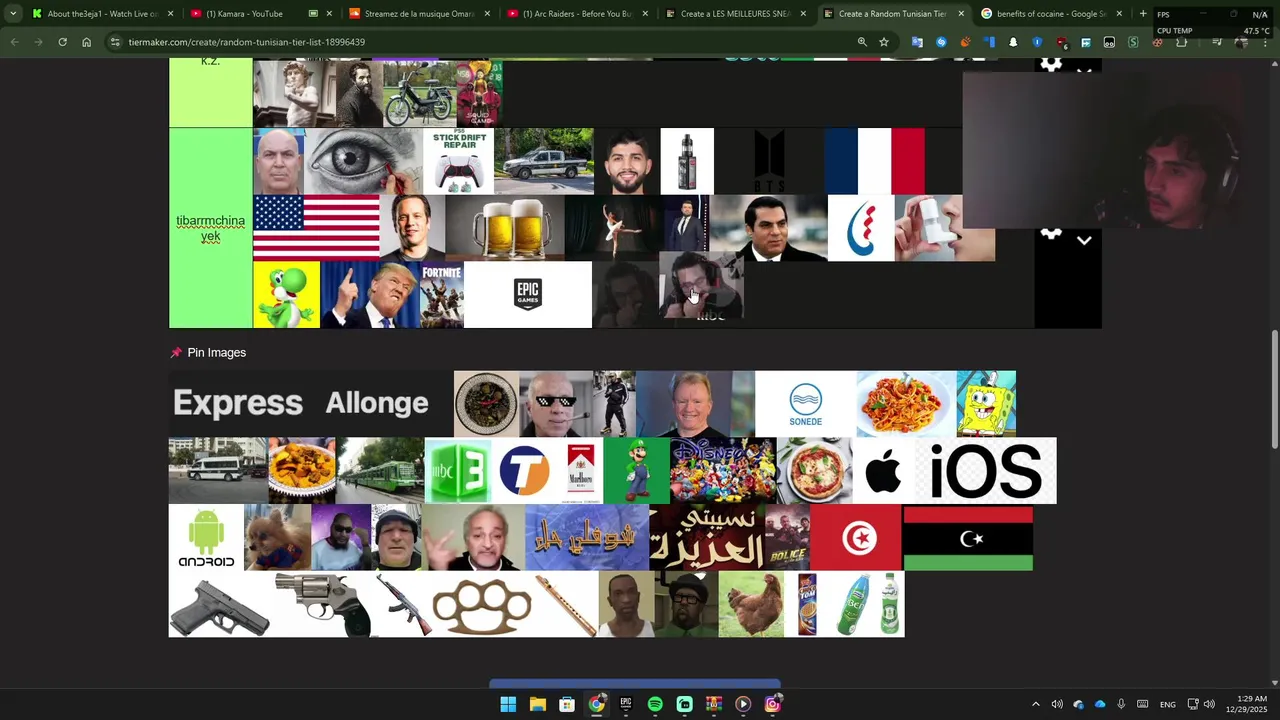The image size is (1280, 720).
Task: Open the page zoom magnifier icon
Action: point(862,42)
